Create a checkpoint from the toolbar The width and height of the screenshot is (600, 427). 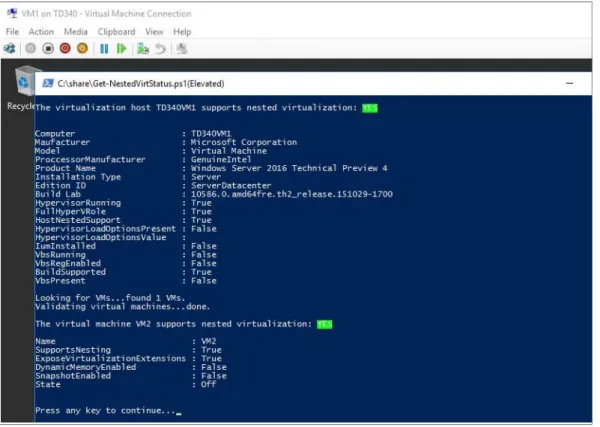point(143,49)
